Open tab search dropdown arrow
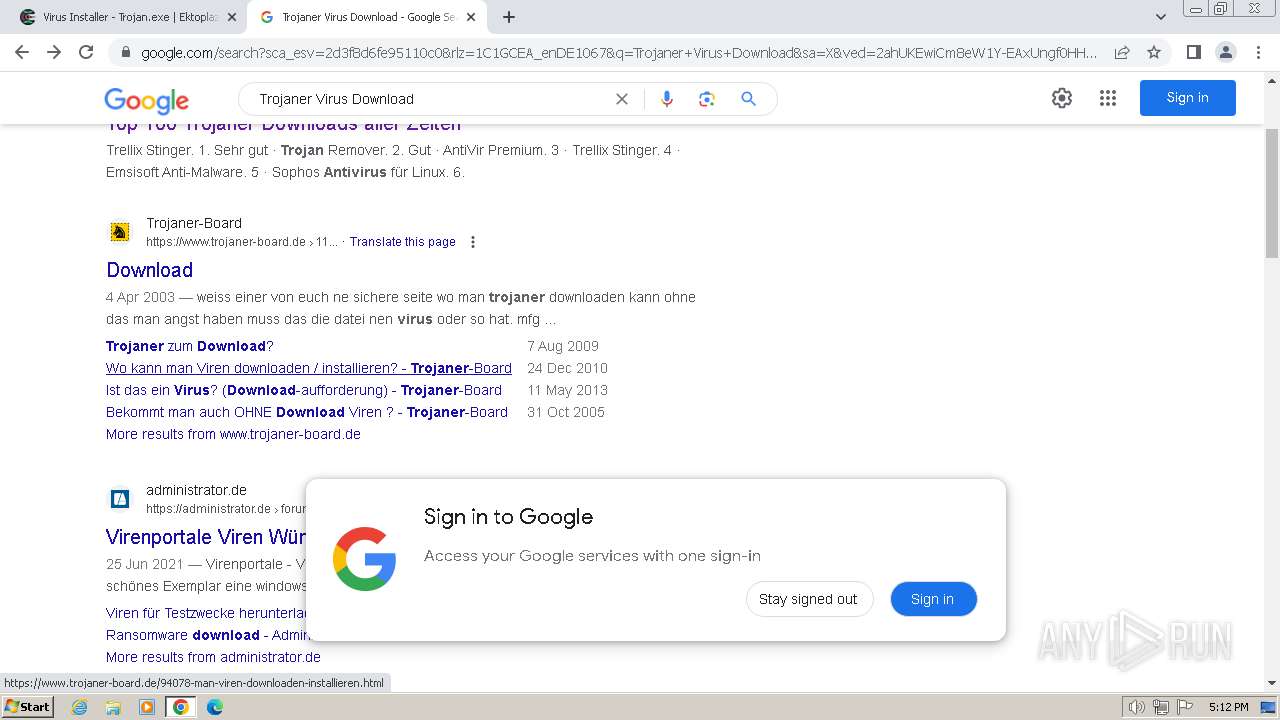Screen dimensions: 1280x720 (x=1161, y=17)
